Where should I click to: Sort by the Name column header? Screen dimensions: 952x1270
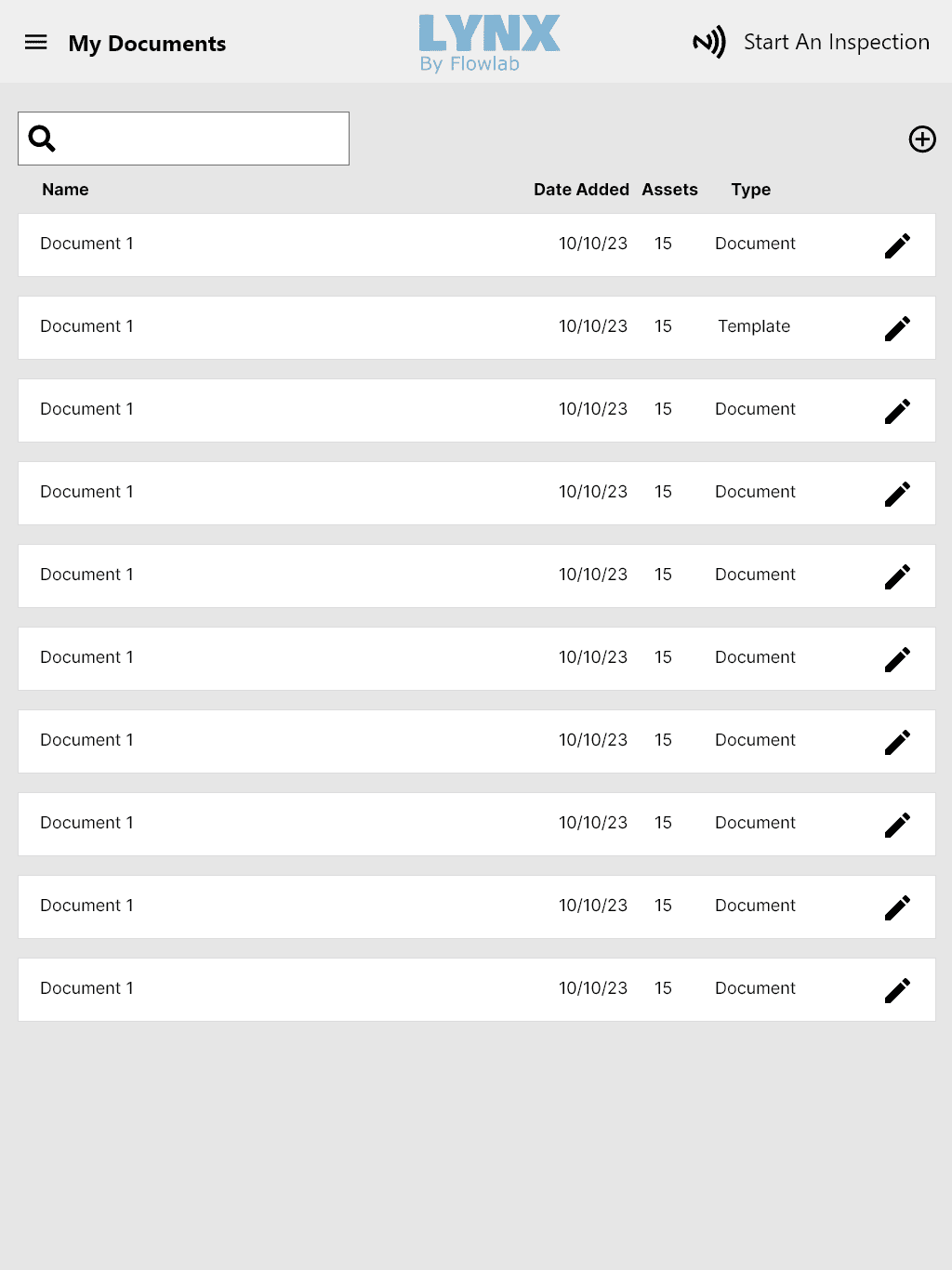[65, 190]
